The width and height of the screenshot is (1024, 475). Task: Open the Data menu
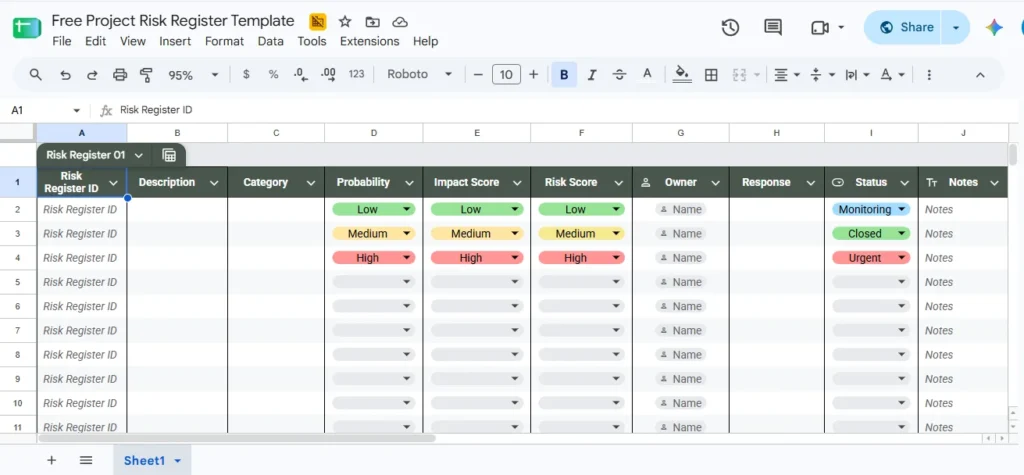pyautogui.click(x=270, y=41)
